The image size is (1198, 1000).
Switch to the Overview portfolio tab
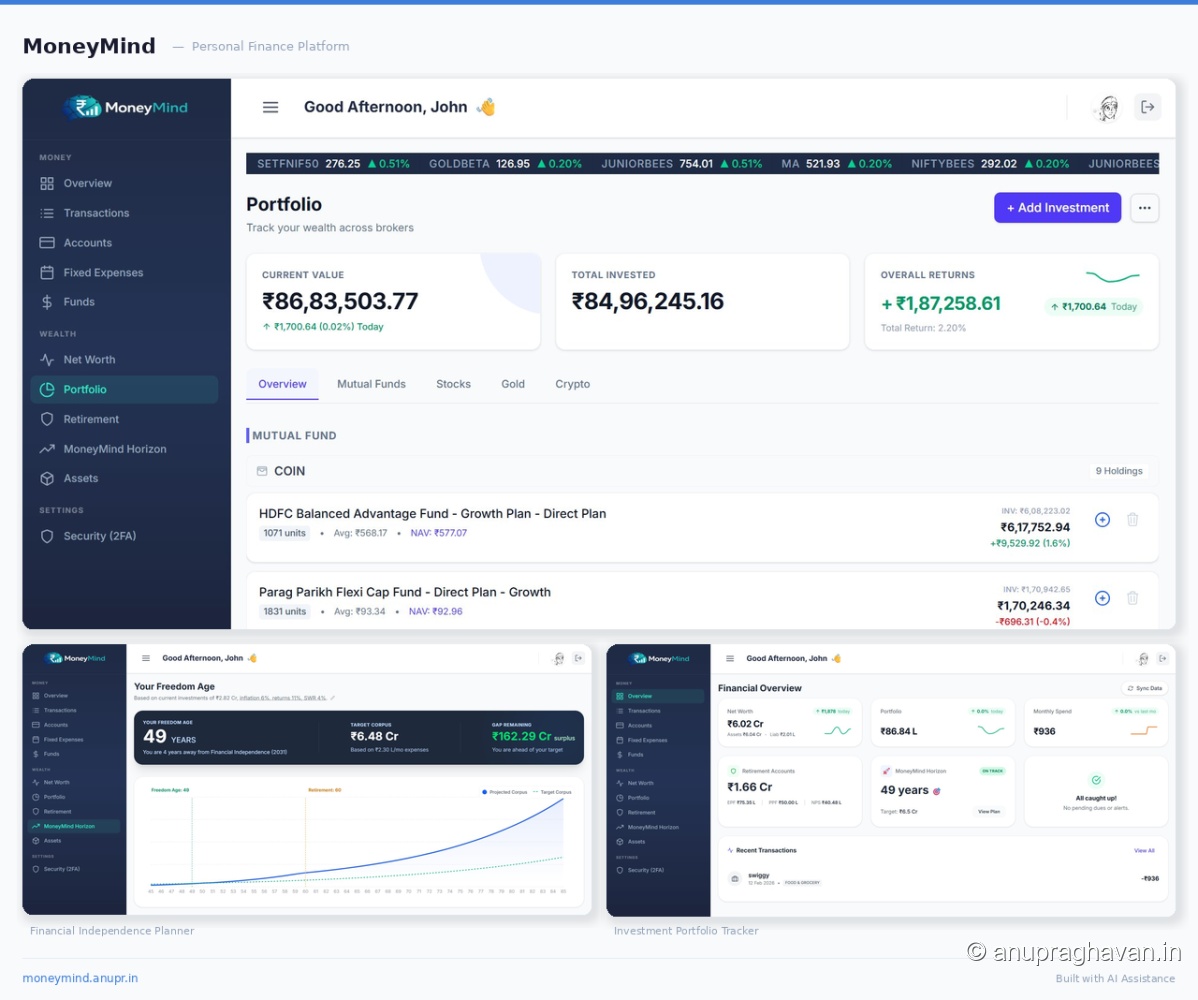coord(282,384)
